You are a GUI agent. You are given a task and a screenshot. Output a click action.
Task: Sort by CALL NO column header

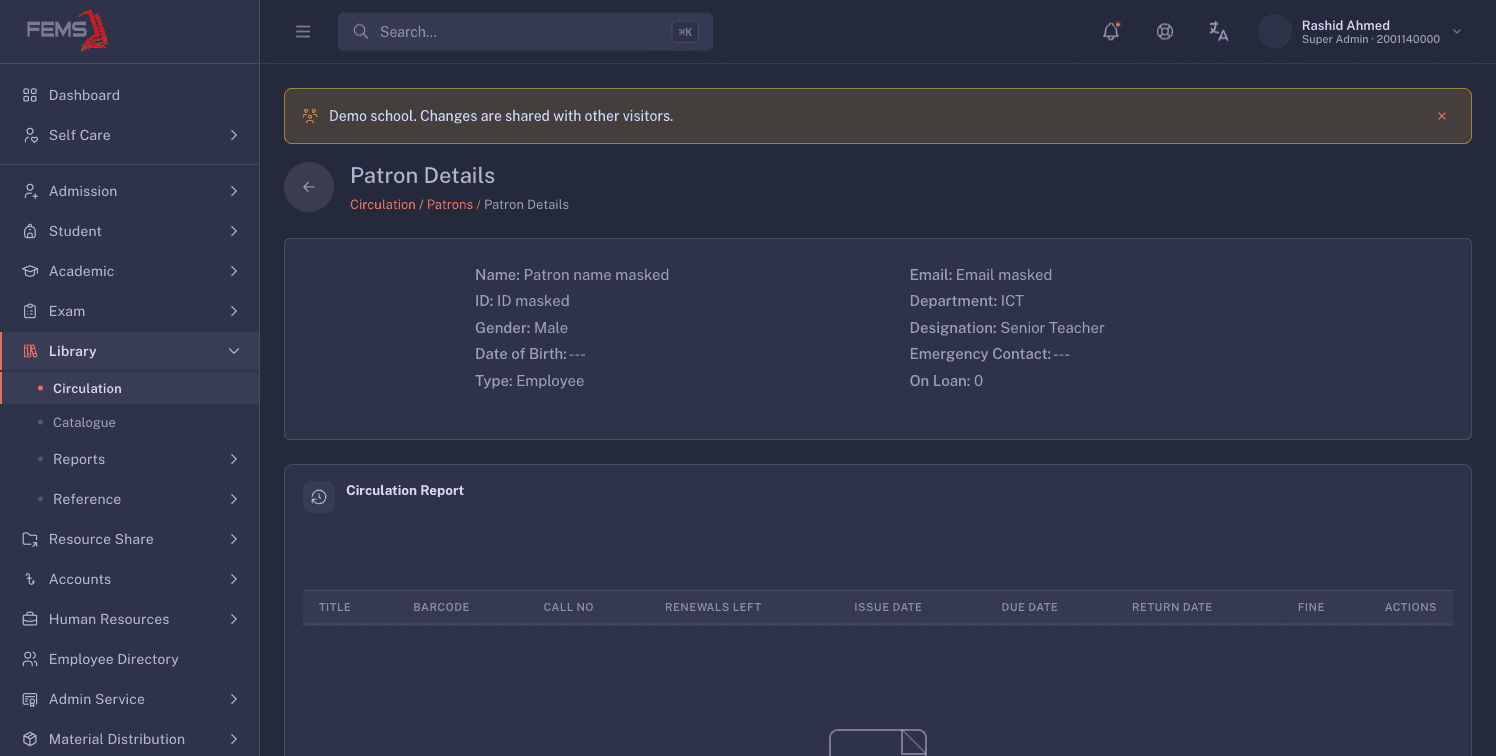coord(568,607)
